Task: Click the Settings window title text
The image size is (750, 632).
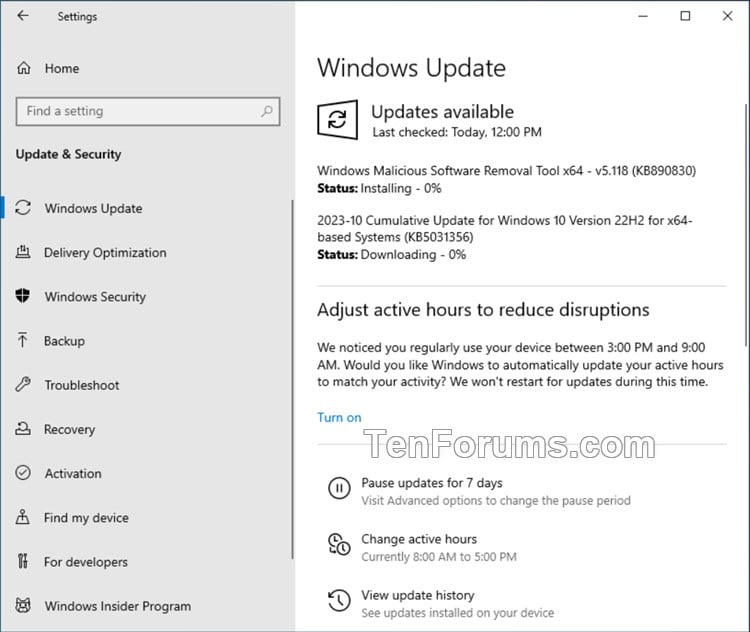Action: pyautogui.click(x=77, y=16)
